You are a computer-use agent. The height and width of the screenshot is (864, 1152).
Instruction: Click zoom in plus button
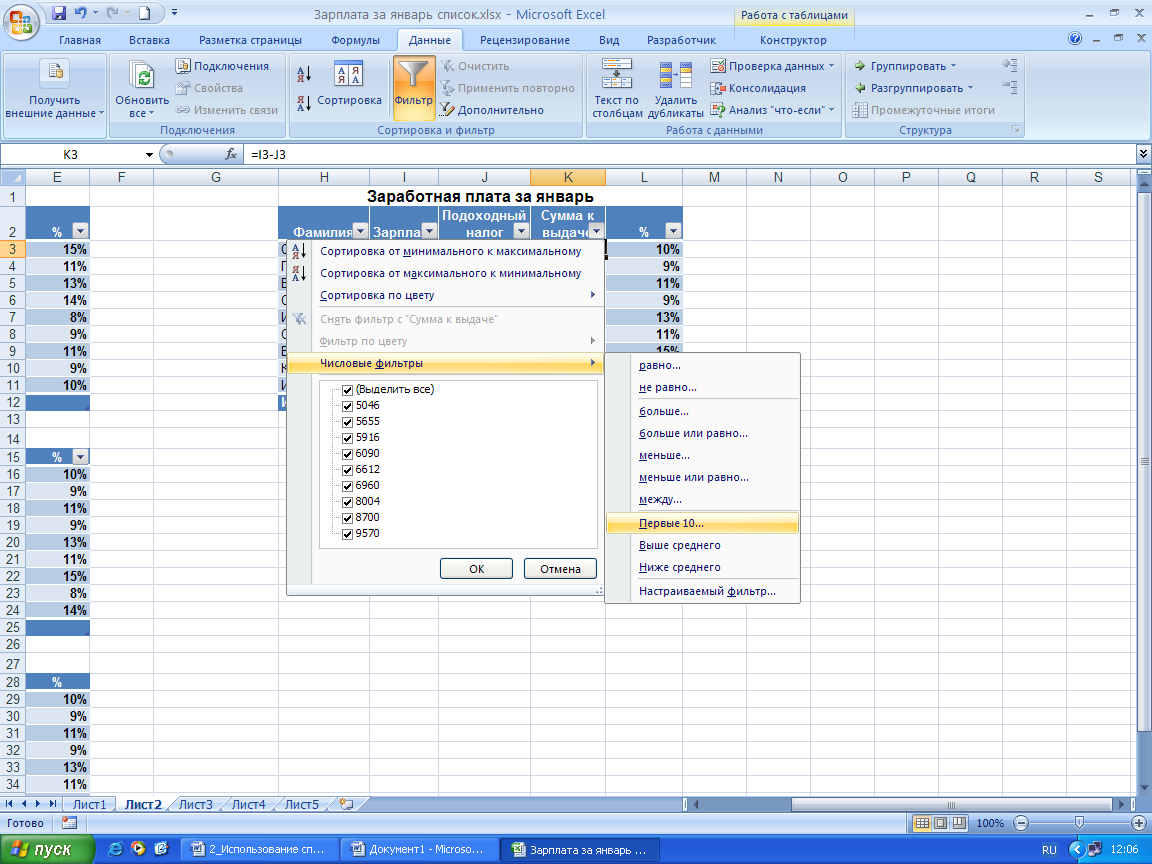(1139, 824)
